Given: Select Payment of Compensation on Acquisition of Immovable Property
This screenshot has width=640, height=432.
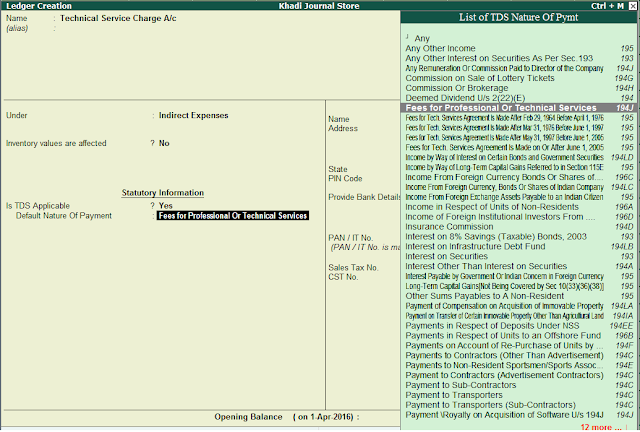Looking at the screenshot, I should (519, 306).
